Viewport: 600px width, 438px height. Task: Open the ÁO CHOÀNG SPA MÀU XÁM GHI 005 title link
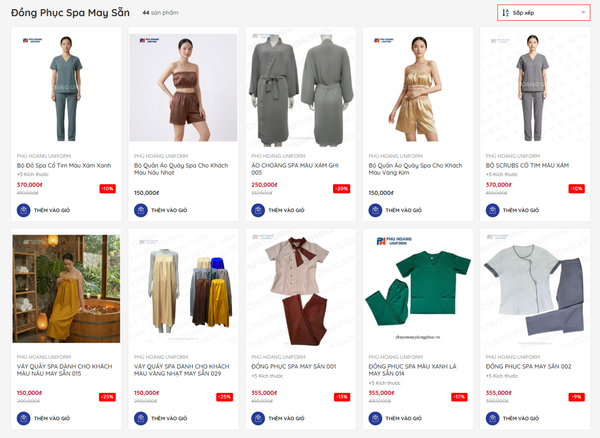[x=293, y=168]
